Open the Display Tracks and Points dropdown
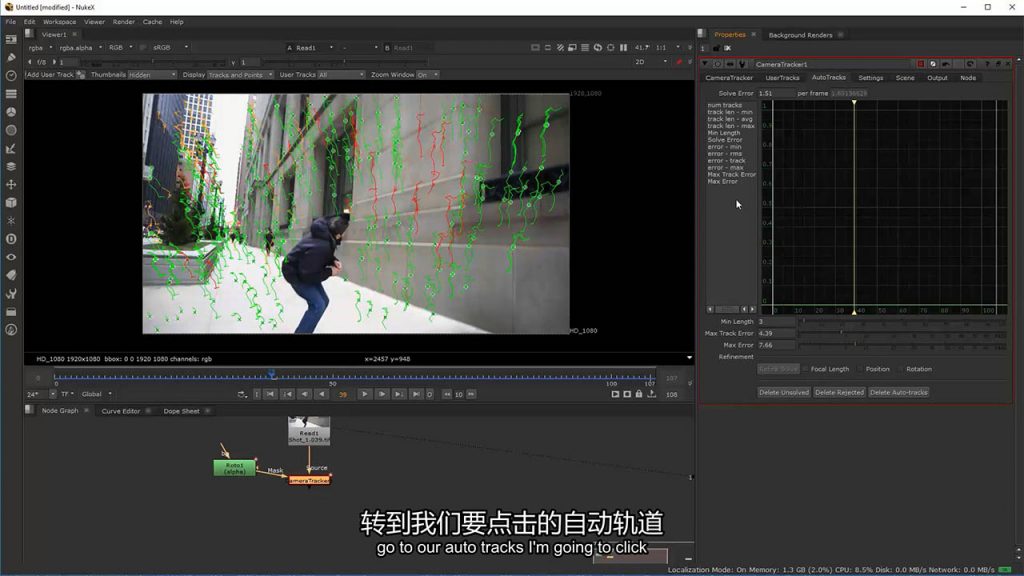 click(x=238, y=75)
